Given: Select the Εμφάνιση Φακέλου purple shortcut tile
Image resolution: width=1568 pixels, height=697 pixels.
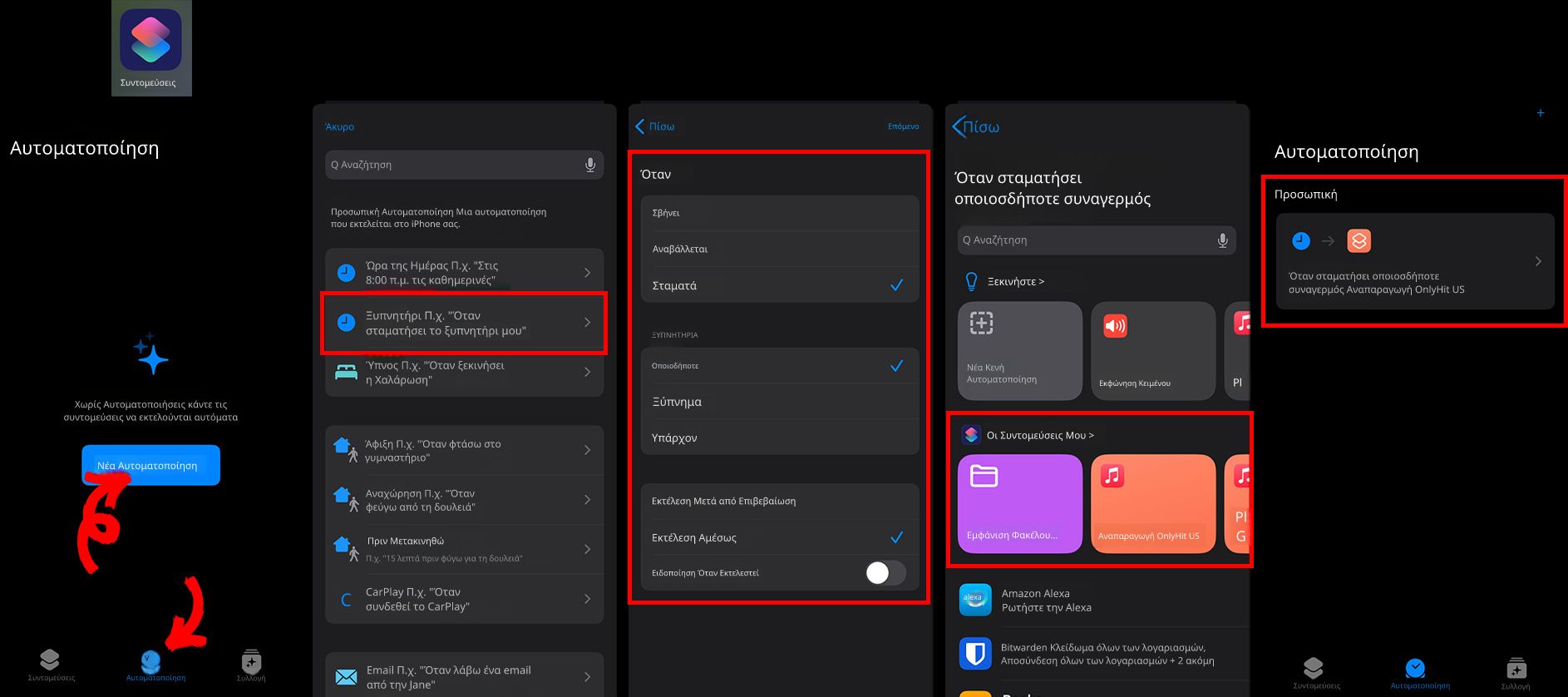Looking at the screenshot, I should click(1019, 503).
